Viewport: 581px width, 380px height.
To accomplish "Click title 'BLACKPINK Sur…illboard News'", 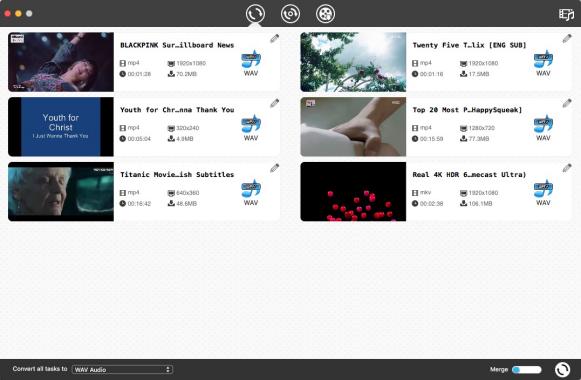I will tap(177, 45).
